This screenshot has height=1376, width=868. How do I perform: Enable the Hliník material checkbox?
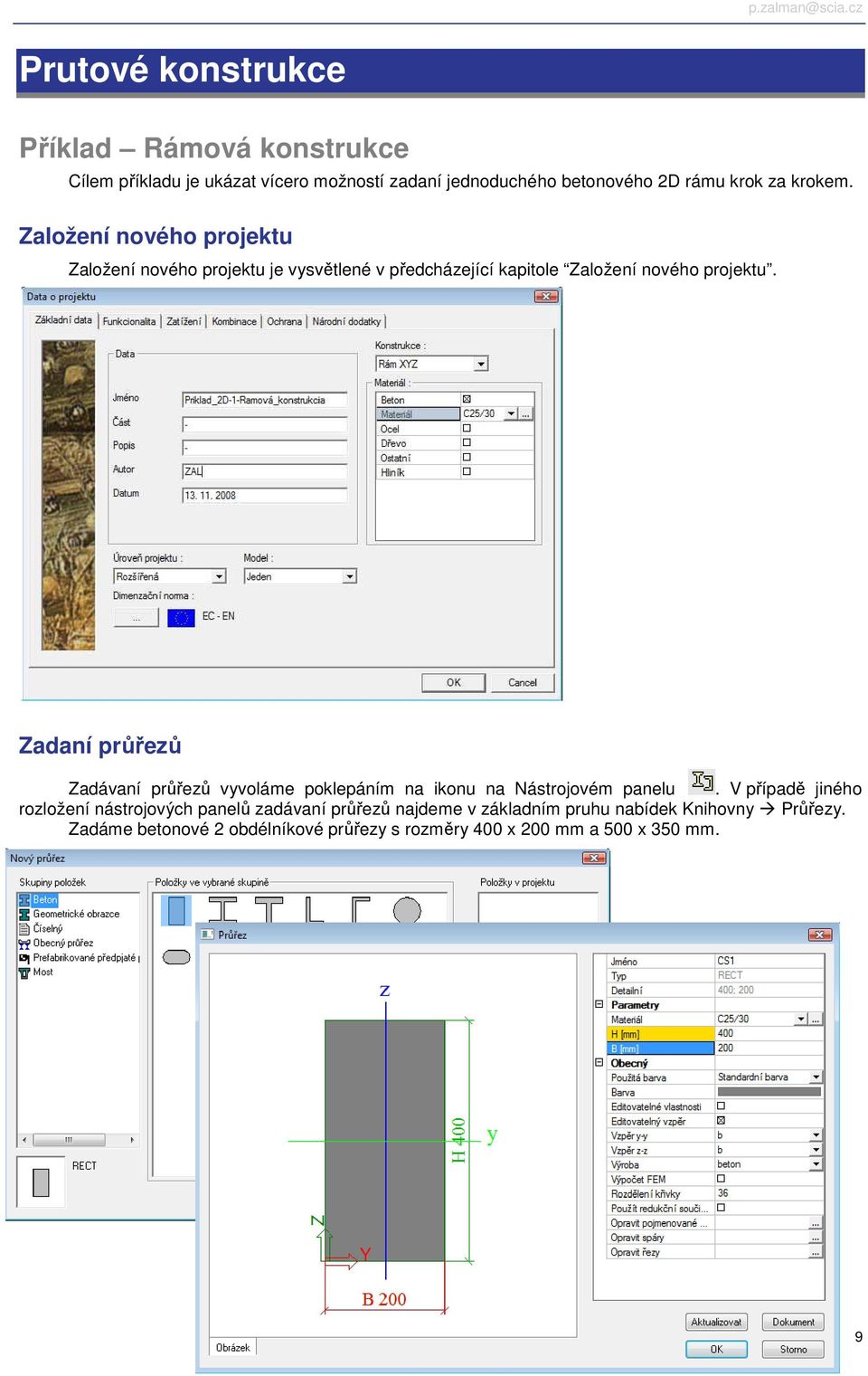[467, 471]
